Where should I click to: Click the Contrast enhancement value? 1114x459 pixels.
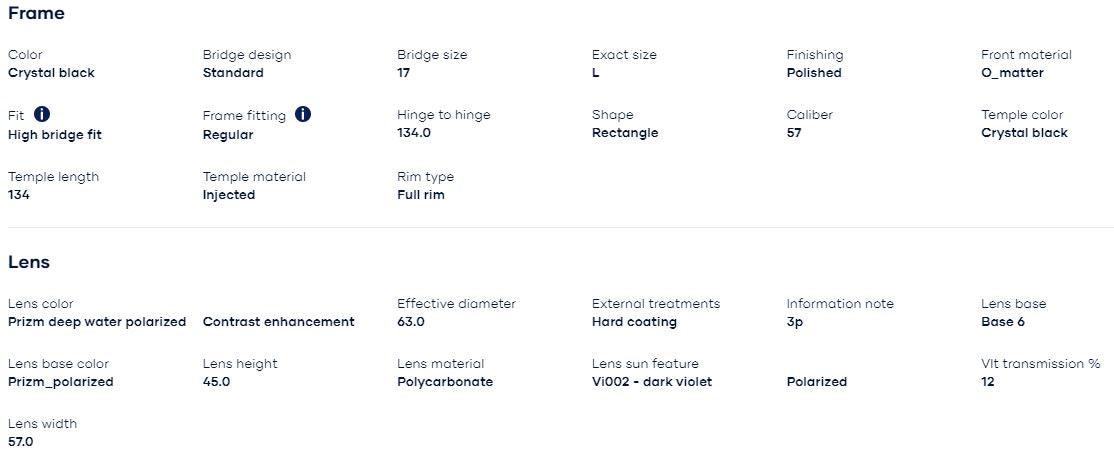278,322
